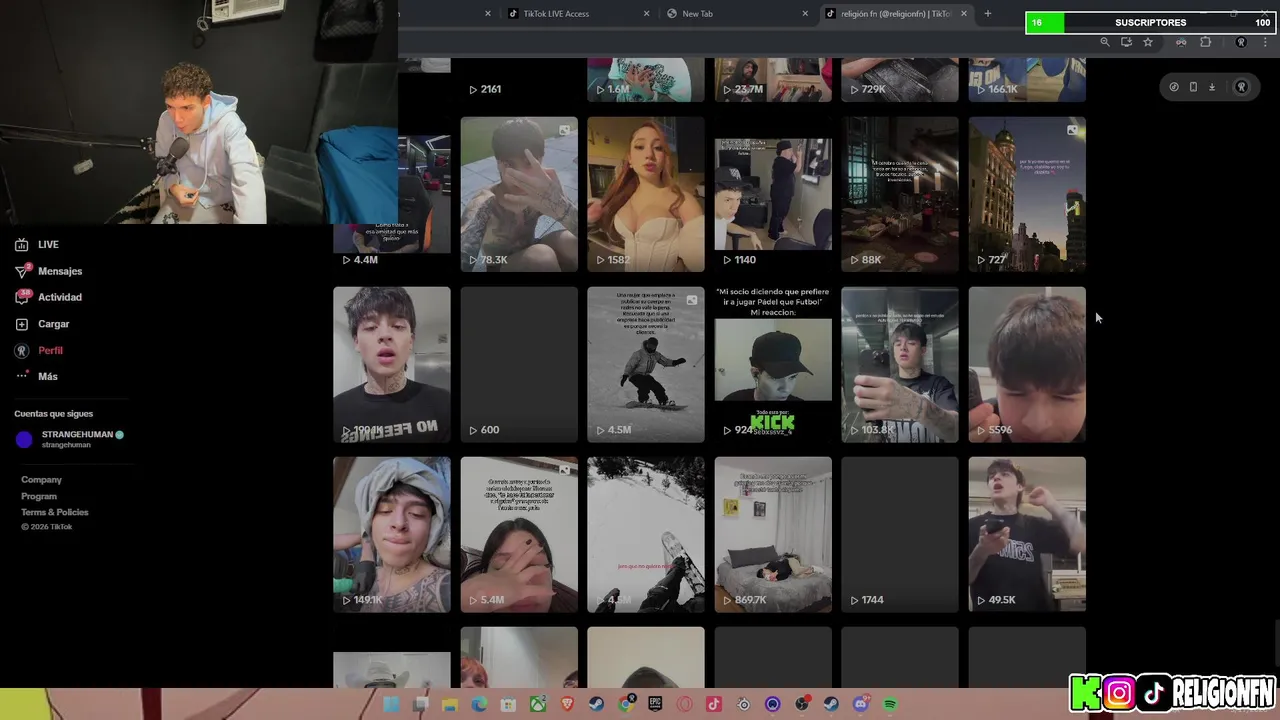Go to Perfil in sidebar

click(39, 350)
